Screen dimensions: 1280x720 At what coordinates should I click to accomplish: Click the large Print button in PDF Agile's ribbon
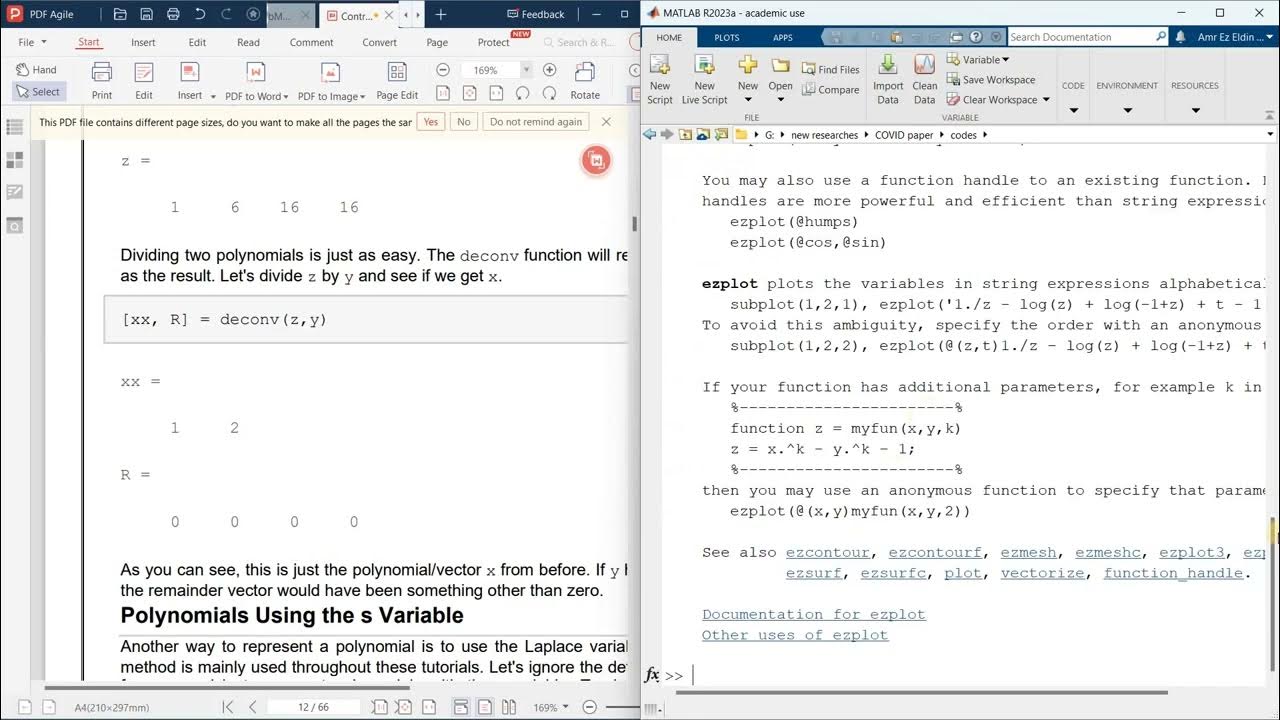tap(102, 81)
